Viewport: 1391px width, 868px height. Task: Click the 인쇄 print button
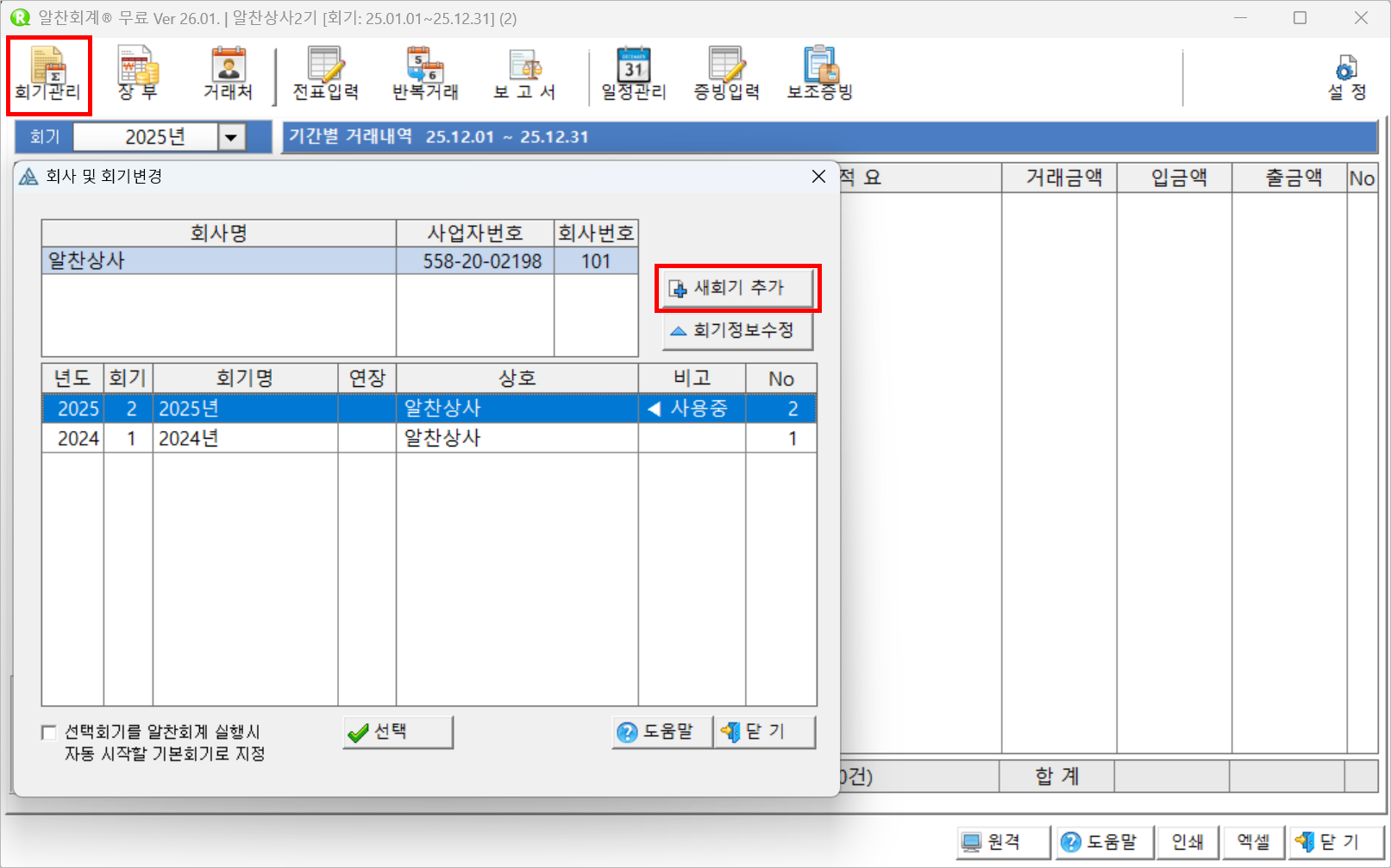1187,842
